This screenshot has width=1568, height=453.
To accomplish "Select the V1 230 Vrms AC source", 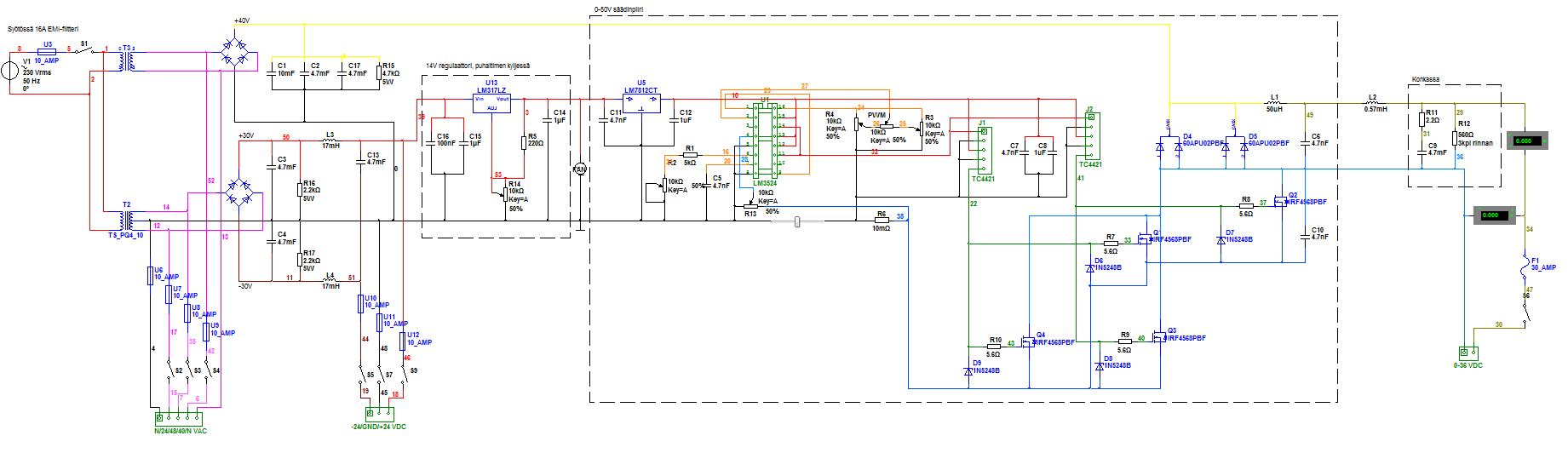I will click(x=9, y=70).
